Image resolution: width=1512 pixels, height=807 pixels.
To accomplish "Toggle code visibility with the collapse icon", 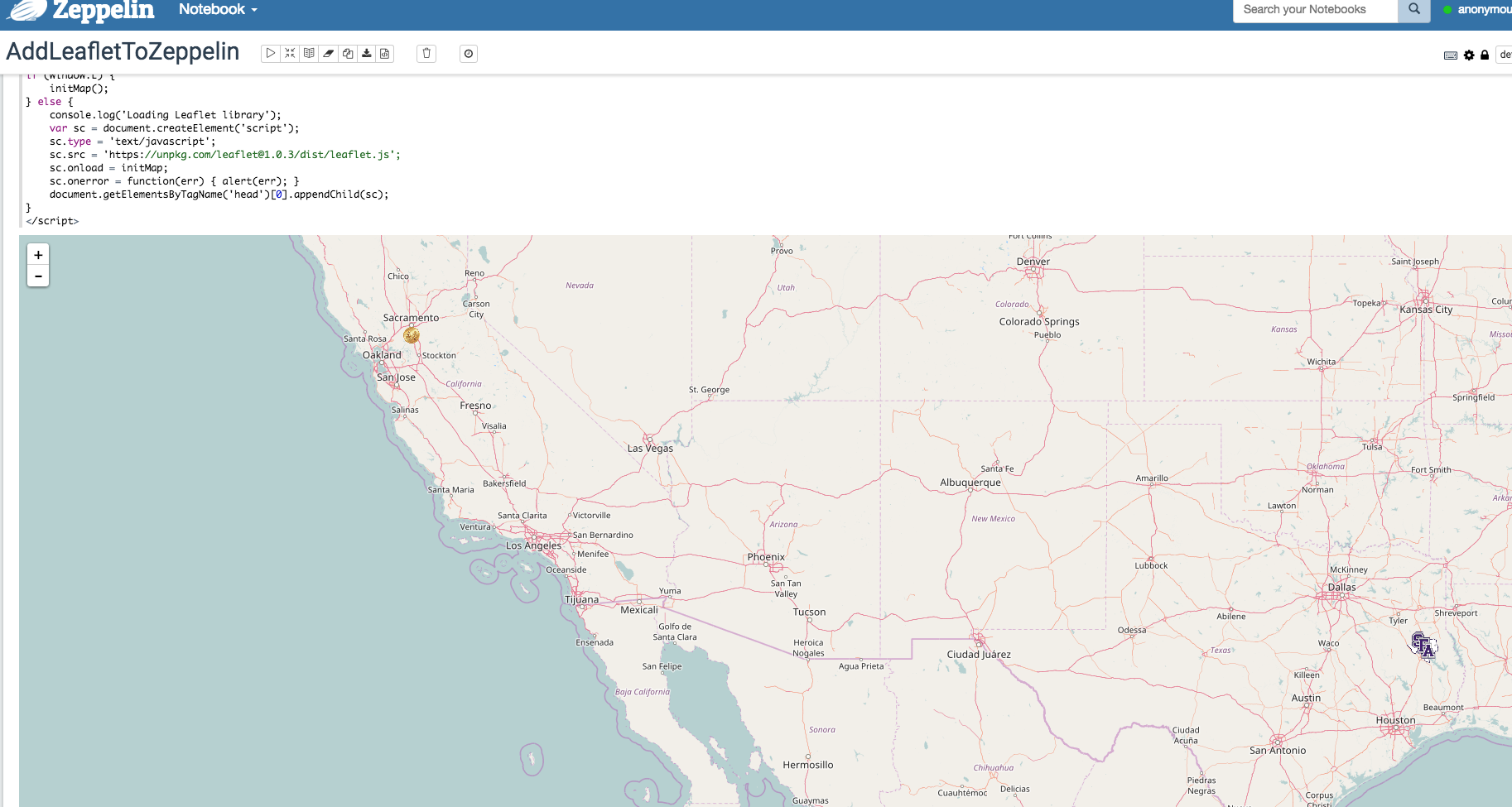I will (290, 53).
